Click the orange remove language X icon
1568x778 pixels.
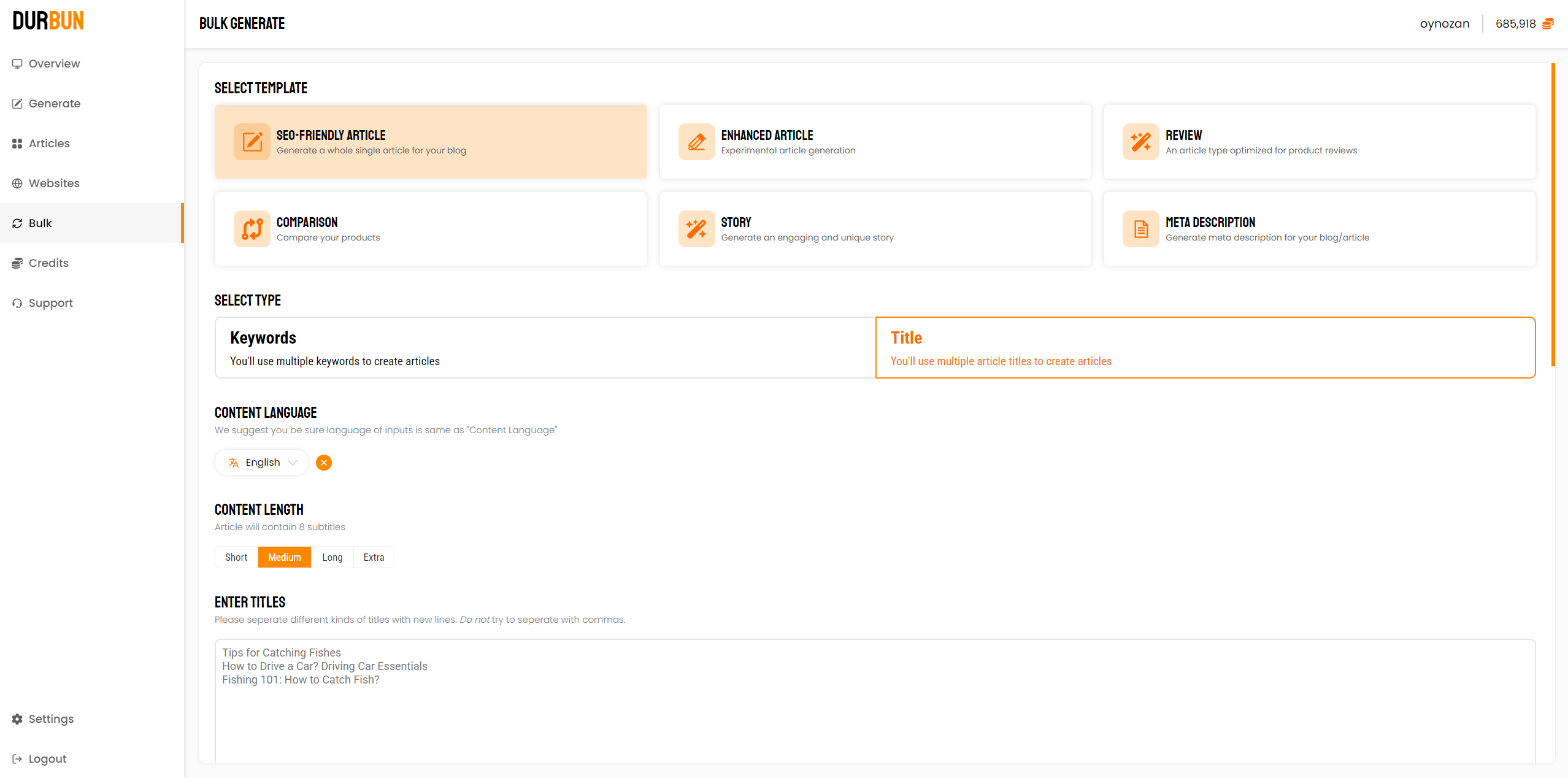coord(324,463)
